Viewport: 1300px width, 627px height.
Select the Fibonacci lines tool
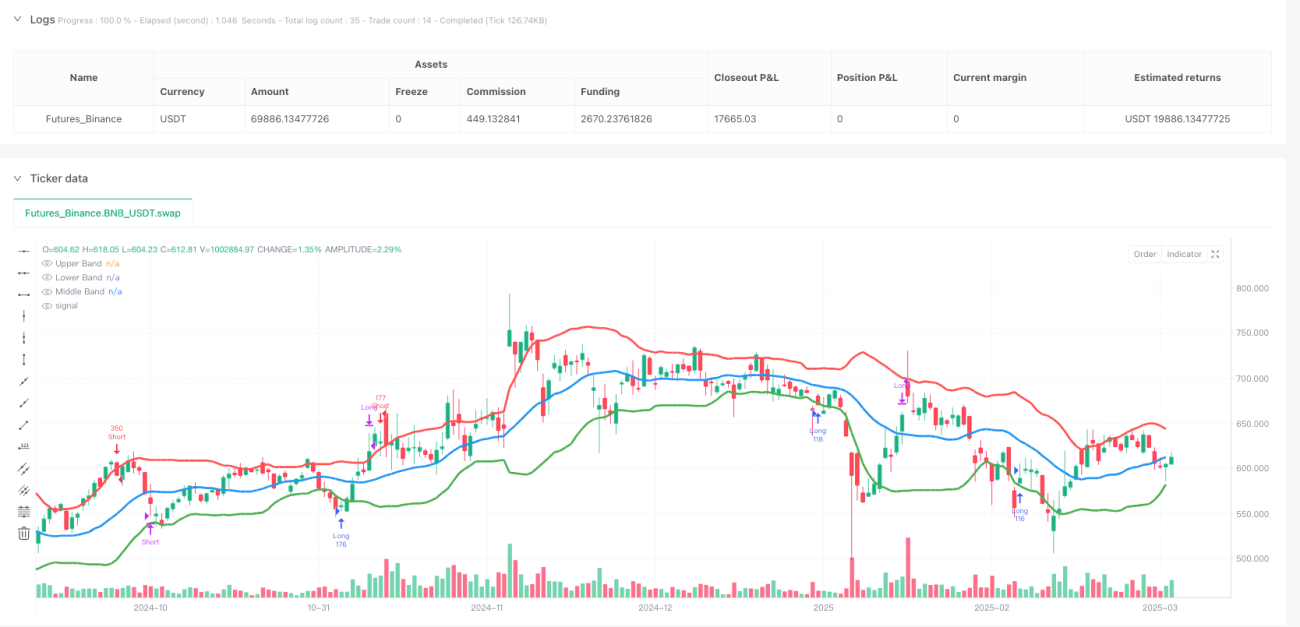click(x=24, y=512)
